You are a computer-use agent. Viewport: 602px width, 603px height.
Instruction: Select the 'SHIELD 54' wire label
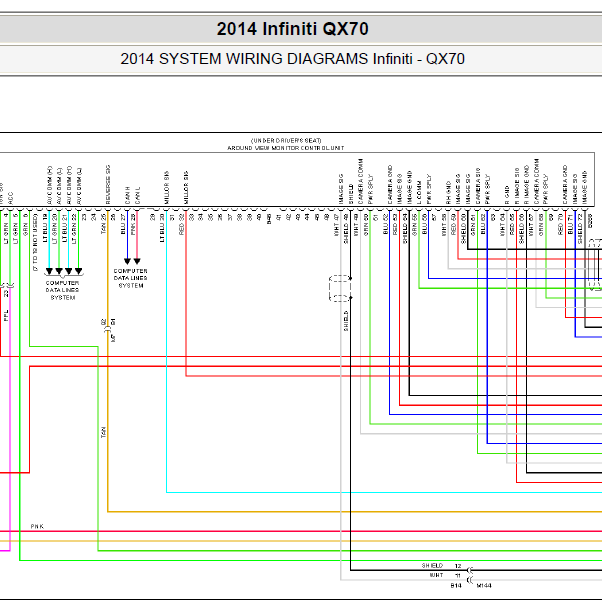click(x=405, y=229)
